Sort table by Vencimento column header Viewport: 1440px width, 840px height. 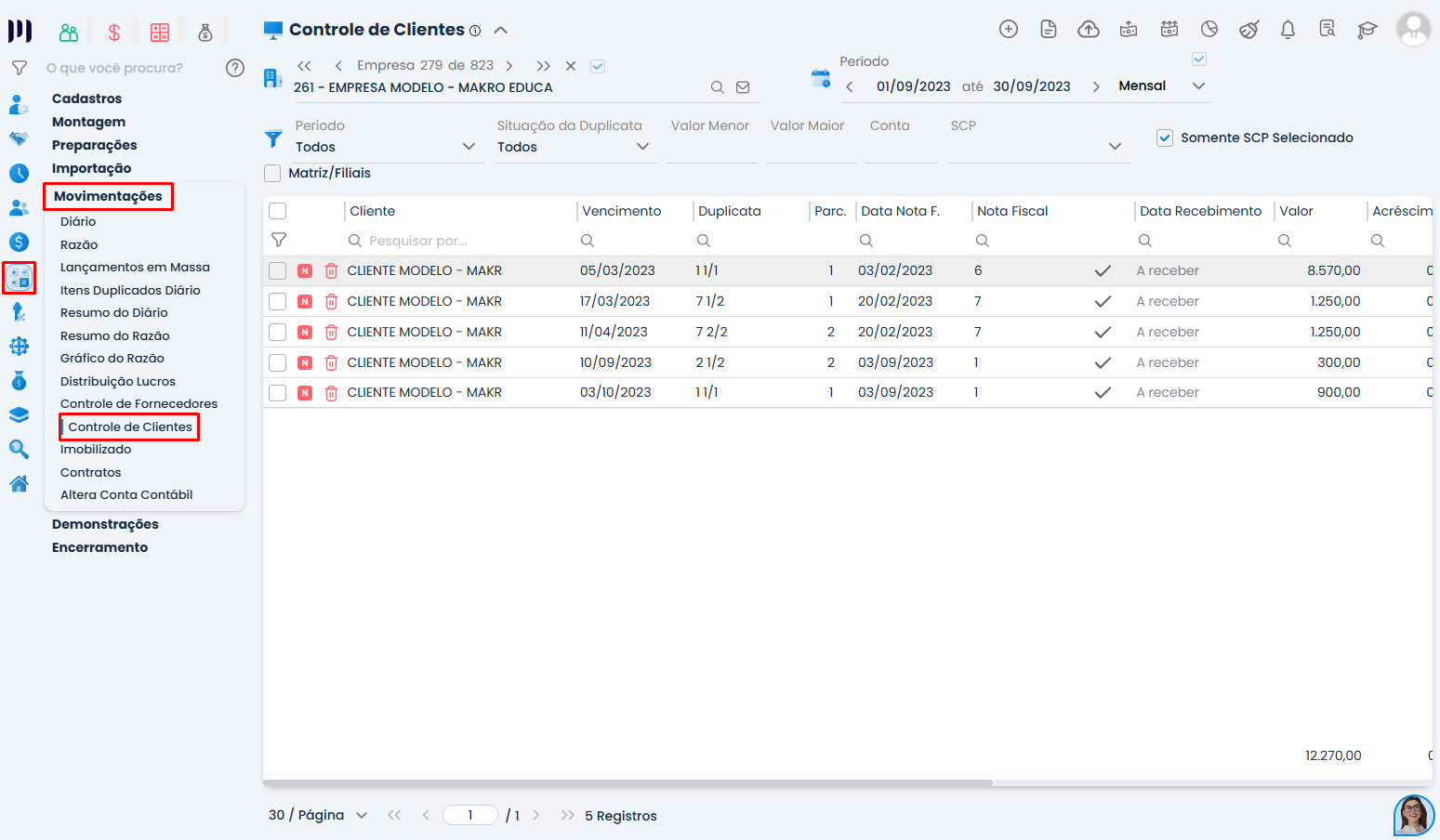(622, 211)
